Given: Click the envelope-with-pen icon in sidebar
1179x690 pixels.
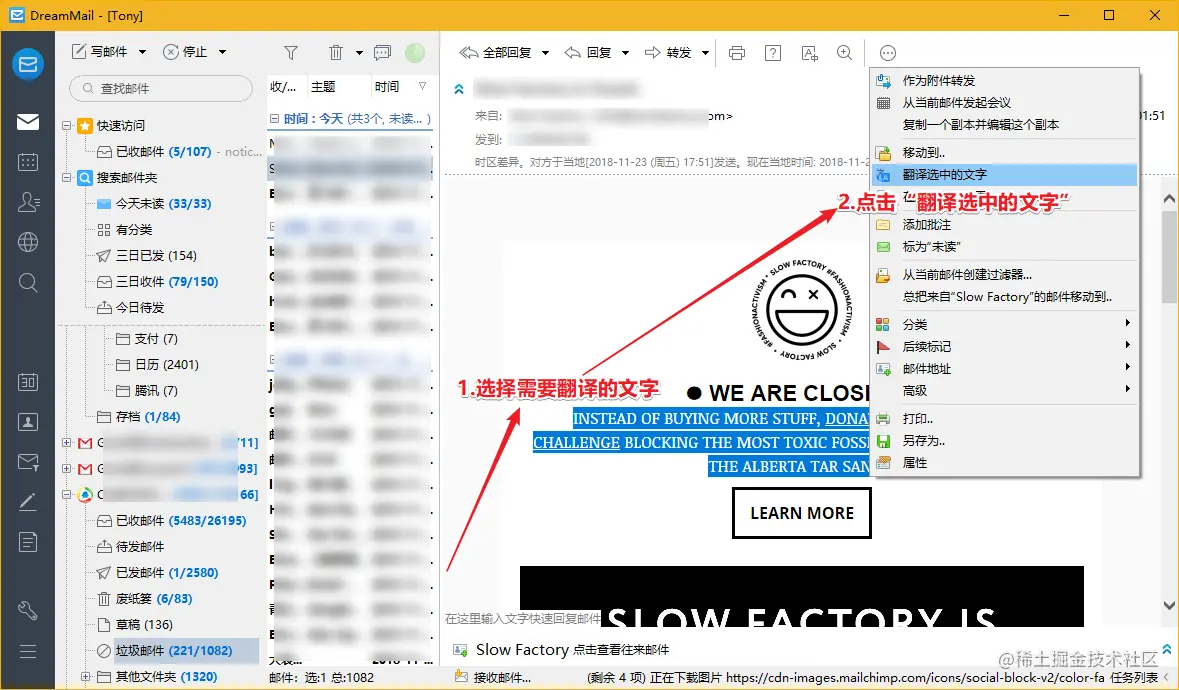Looking at the screenshot, I should [28, 462].
